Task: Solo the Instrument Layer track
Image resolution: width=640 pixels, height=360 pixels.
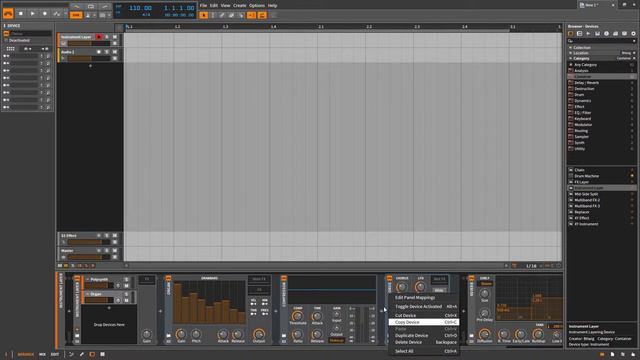Action: (x=107, y=37)
